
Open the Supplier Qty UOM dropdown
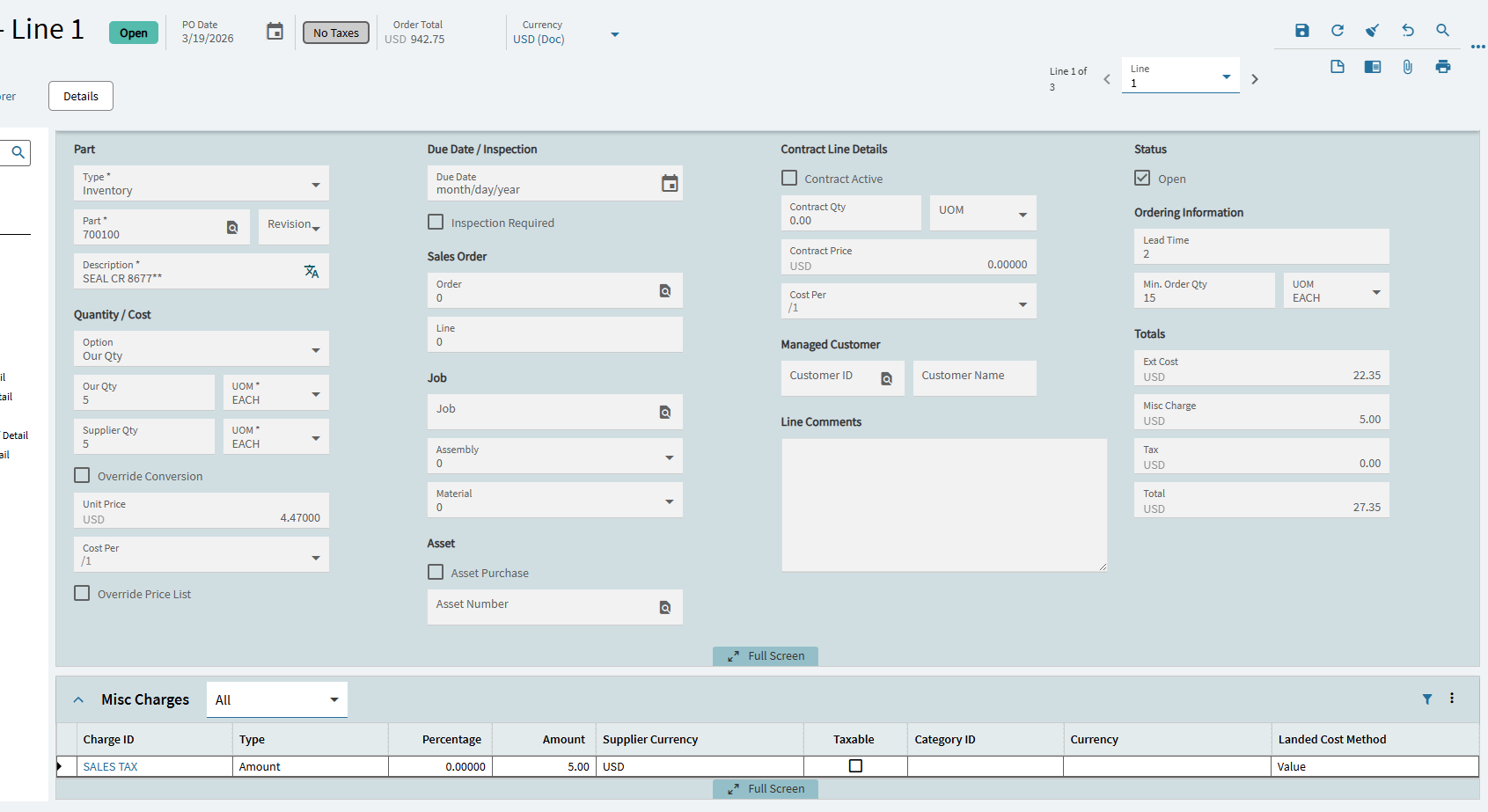[316, 438]
